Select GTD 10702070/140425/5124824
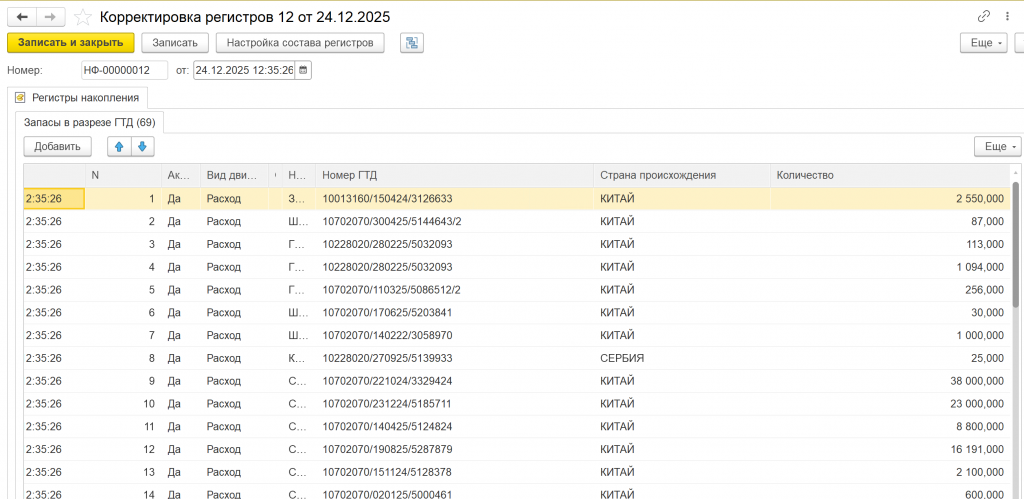This screenshot has width=1024, height=499. (387, 427)
